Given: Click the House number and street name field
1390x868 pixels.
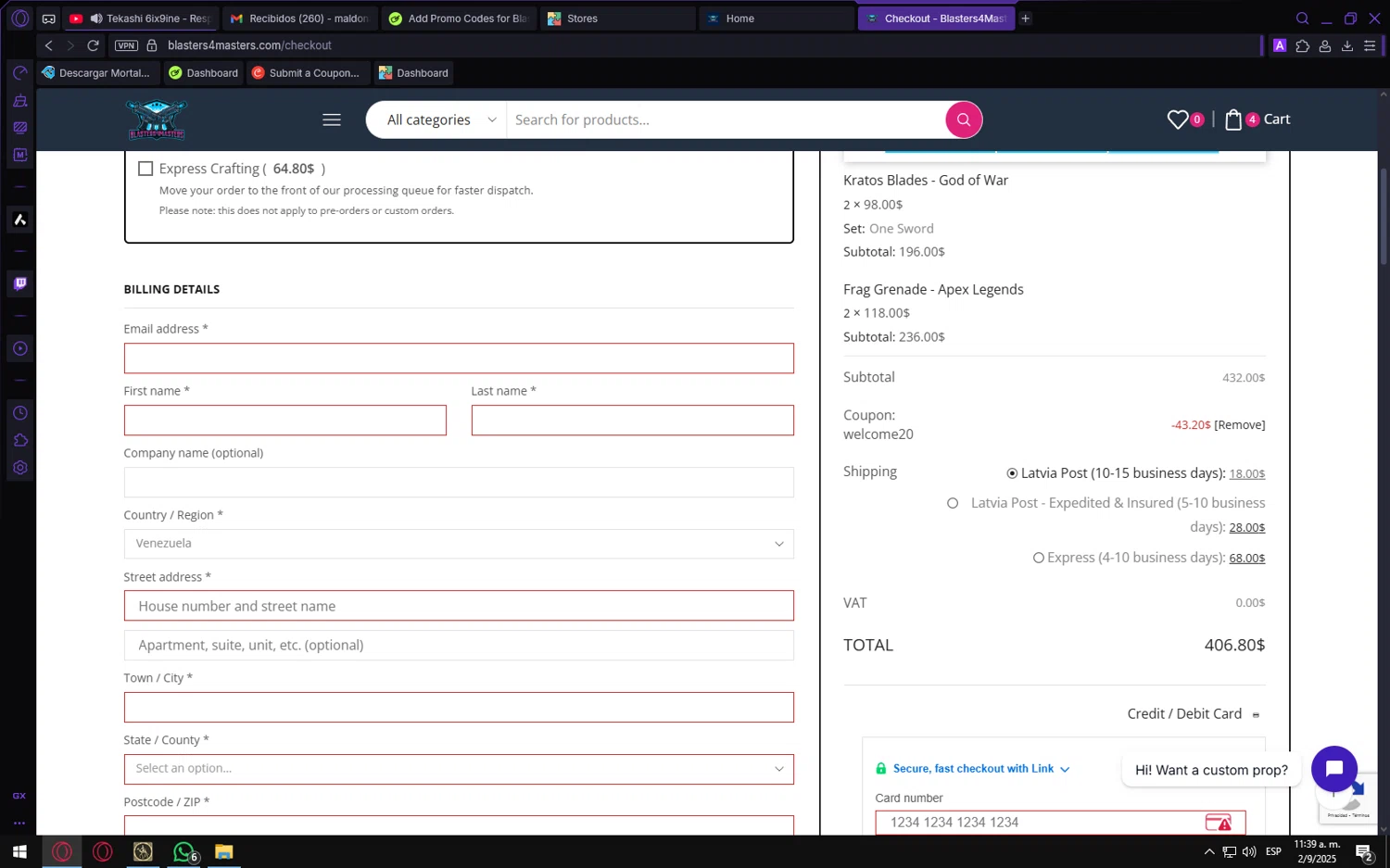Looking at the screenshot, I should (x=459, y=606).
